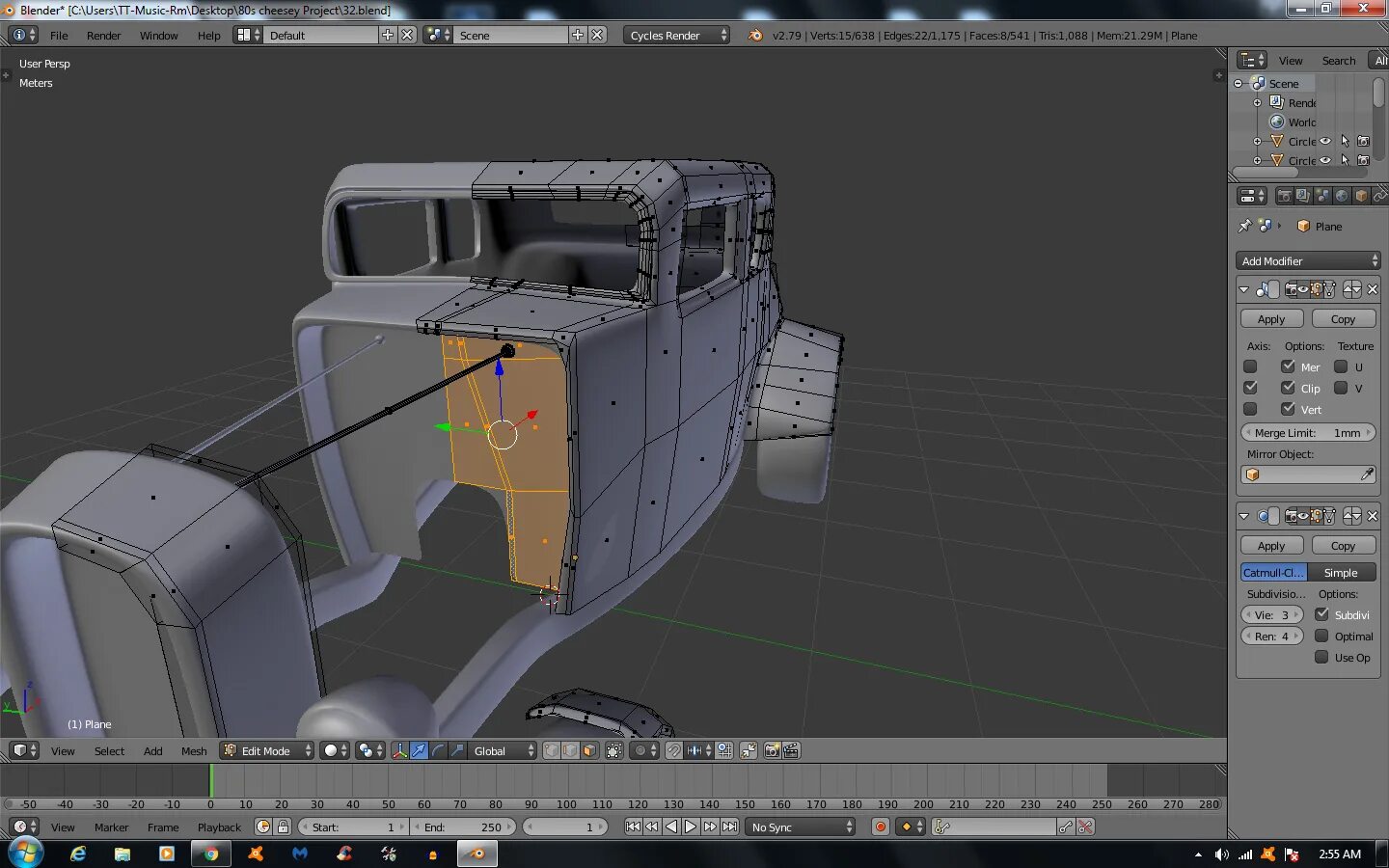1389x868 pixels.
Task: Open the Edit Mode selector dropdown
Action: point(267,750)
